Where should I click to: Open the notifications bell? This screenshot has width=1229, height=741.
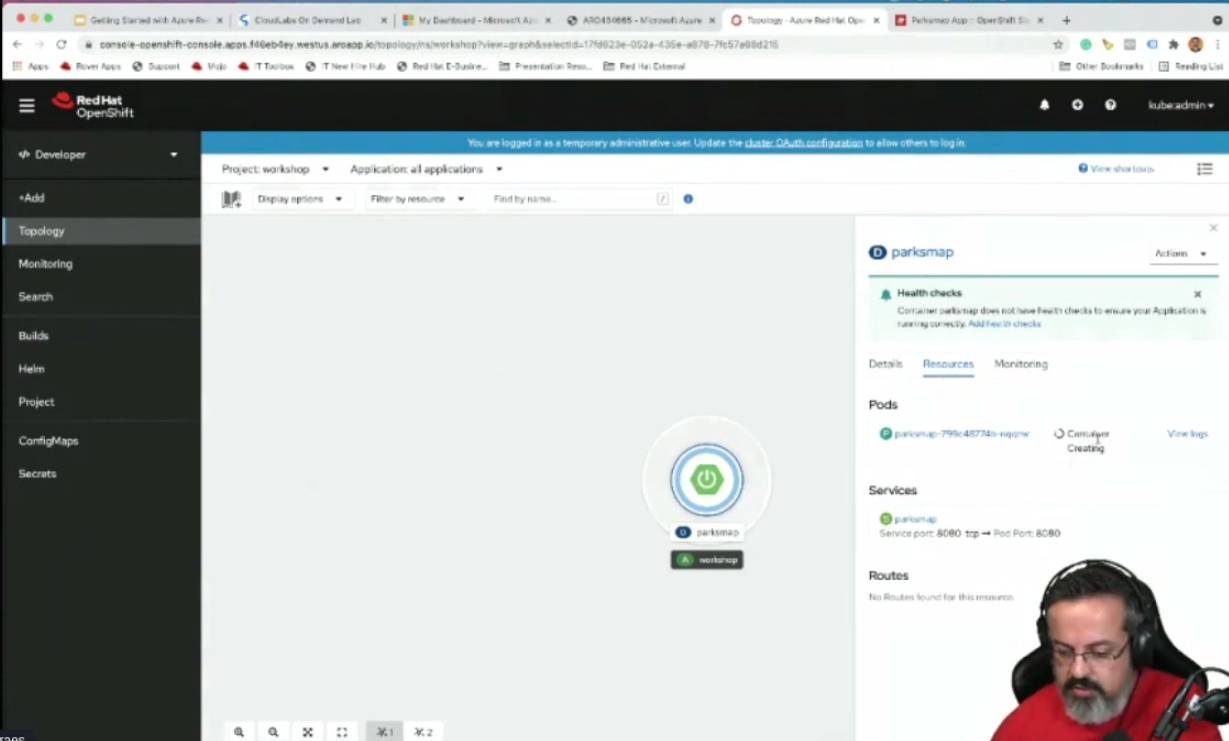coord(1044,105)
